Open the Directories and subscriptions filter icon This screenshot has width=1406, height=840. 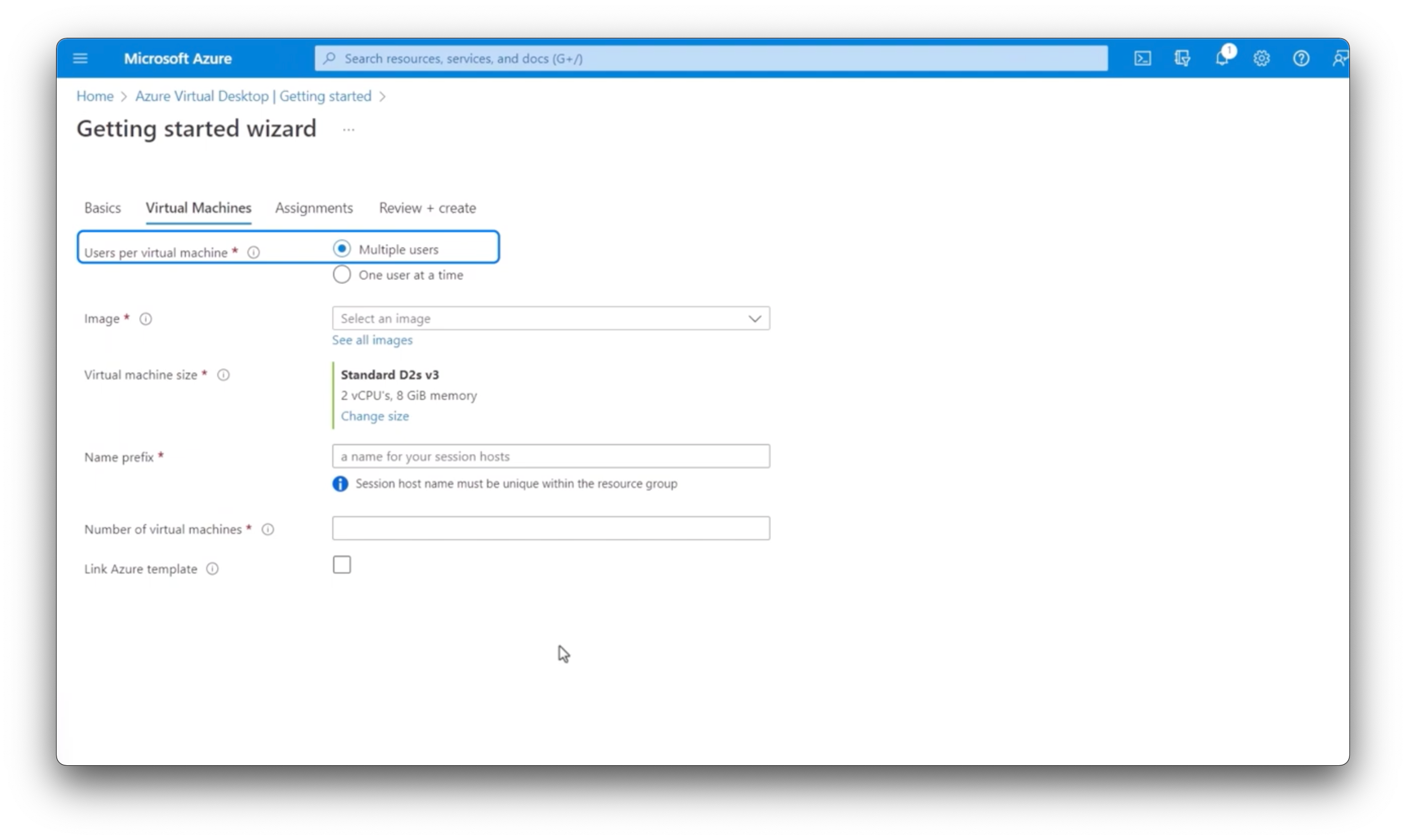(1182, 58)
